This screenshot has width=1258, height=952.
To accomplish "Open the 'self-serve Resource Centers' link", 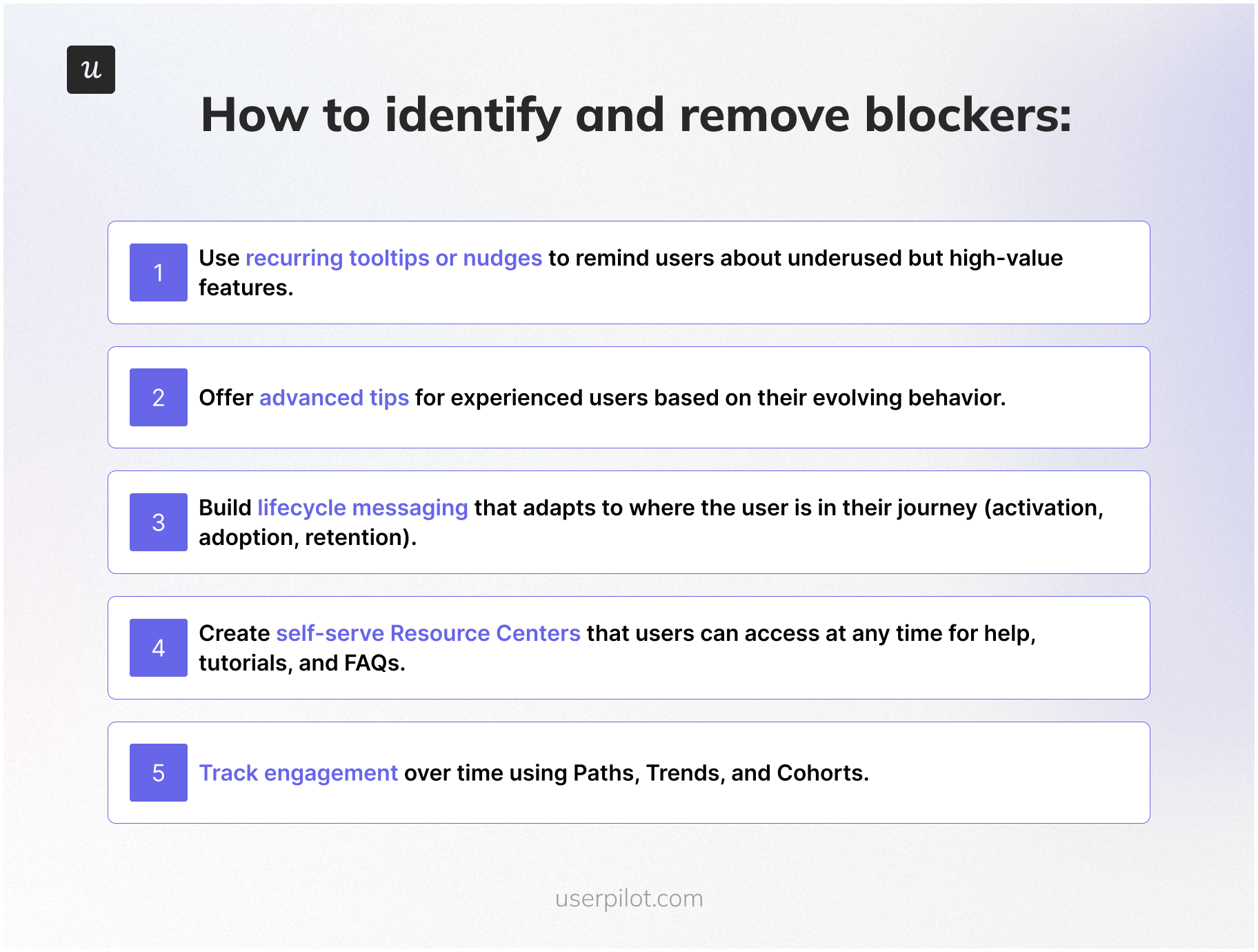I will pyautogui.click(x=428, y=633).
